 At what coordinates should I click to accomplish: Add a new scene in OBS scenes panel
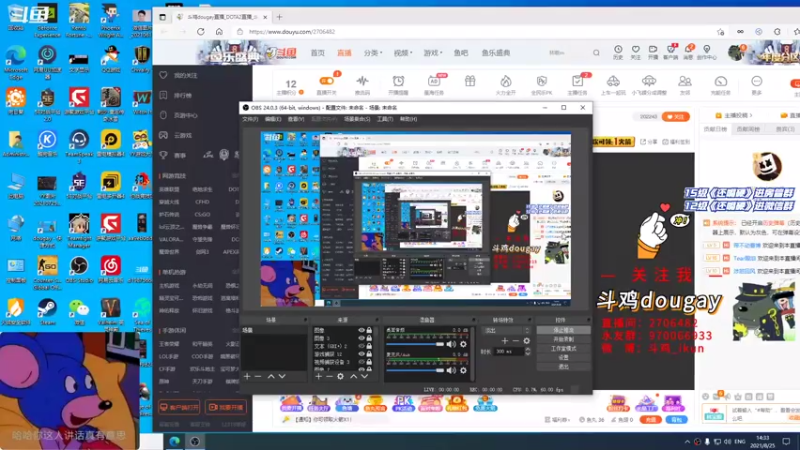(x=247, y=377)
